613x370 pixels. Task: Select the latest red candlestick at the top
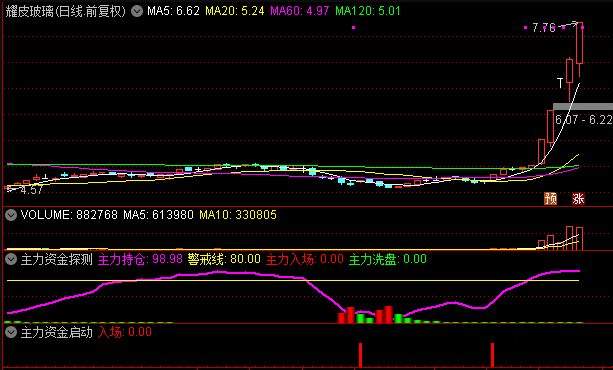click(579, 43)
